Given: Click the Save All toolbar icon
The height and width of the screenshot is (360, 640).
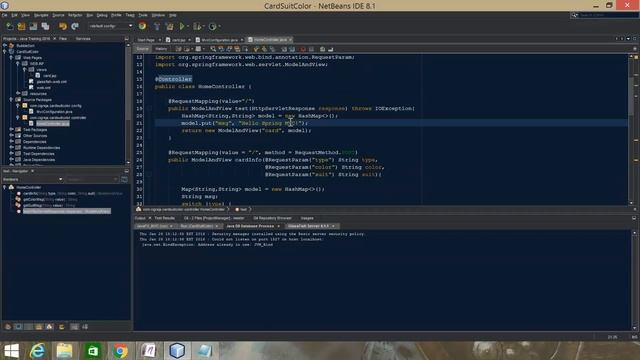Looking at the screenshot, I should [x=45, y=27].
